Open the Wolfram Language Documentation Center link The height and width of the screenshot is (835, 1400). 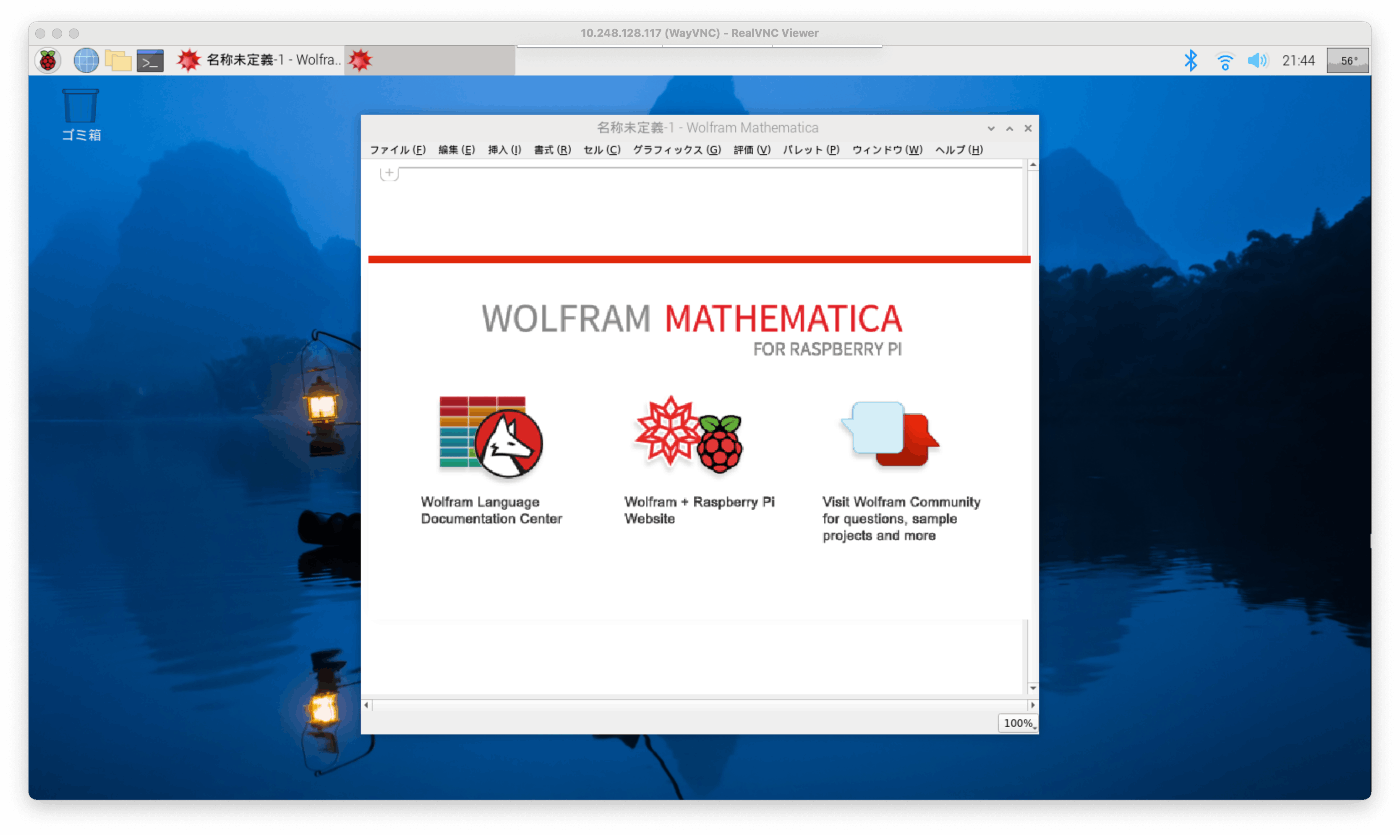(491, 510)
